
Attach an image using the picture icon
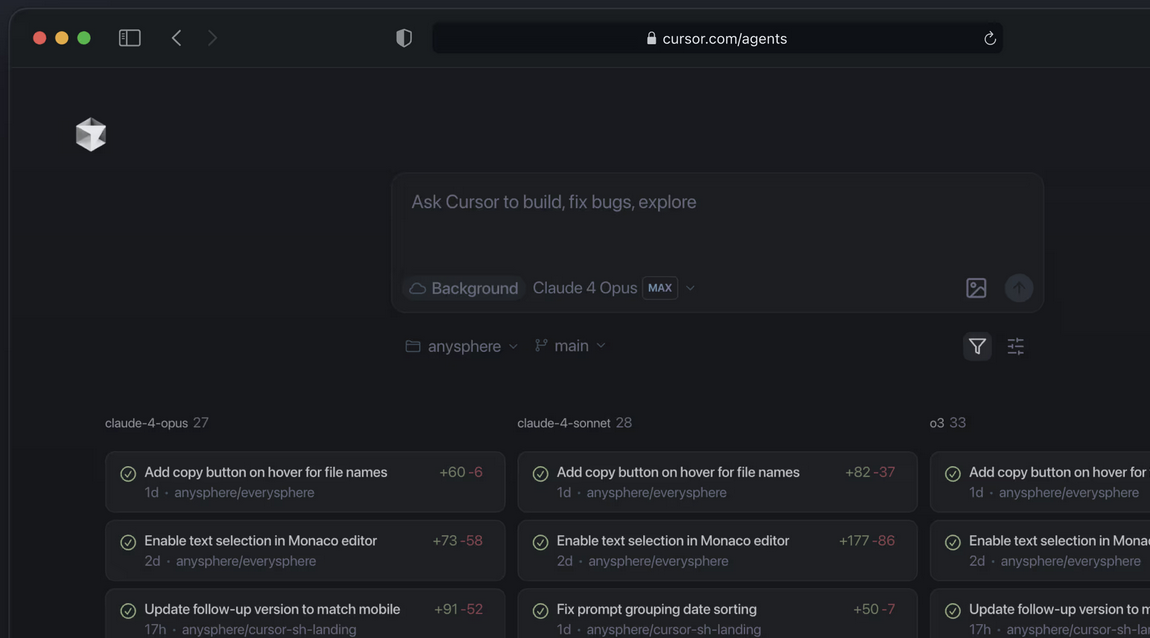(976, 288)
